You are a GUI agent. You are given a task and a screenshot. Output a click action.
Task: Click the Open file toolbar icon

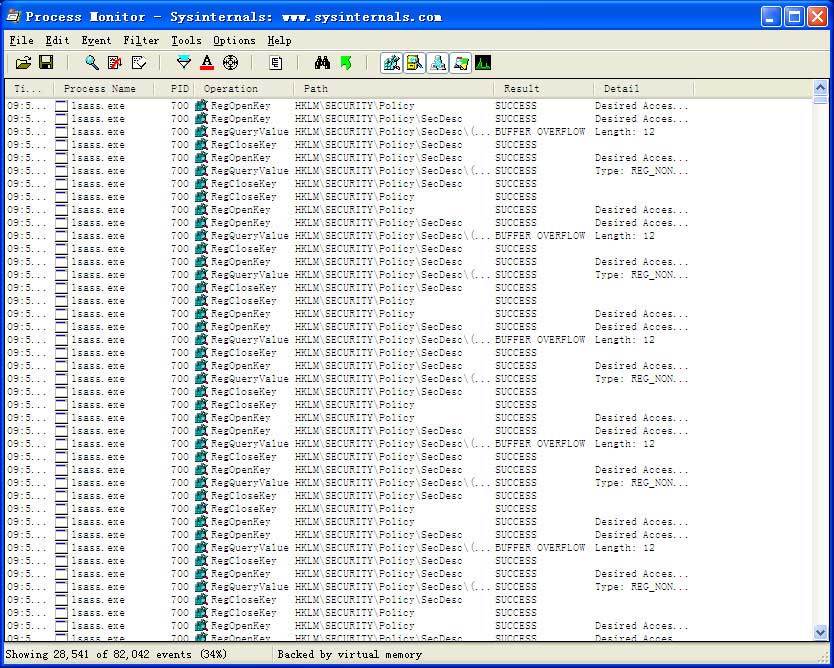(x=23, y=63)
